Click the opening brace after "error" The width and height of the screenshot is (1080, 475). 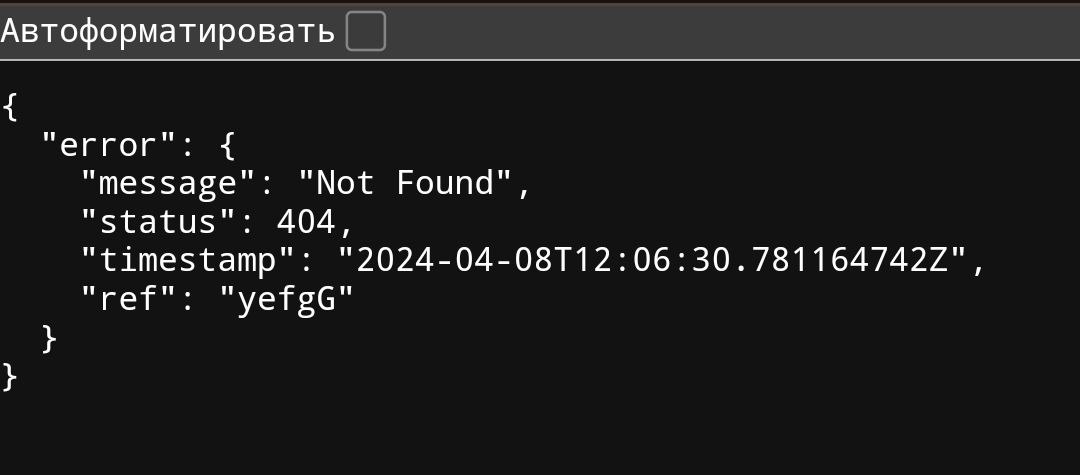click(227, 147)
